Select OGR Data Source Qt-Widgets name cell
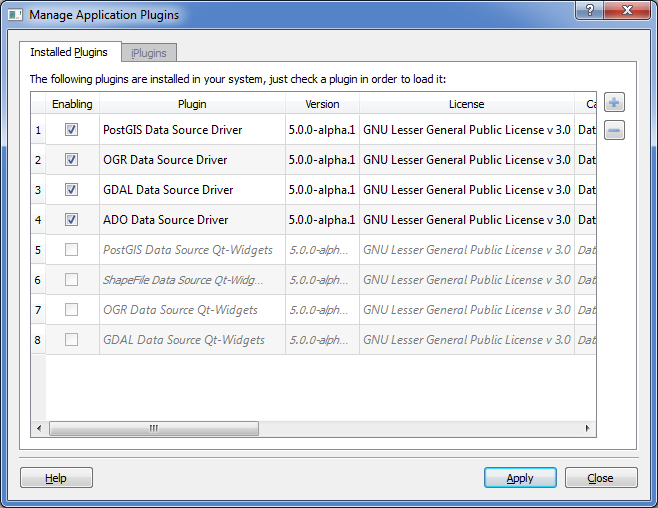 click(x=192, y=310)
